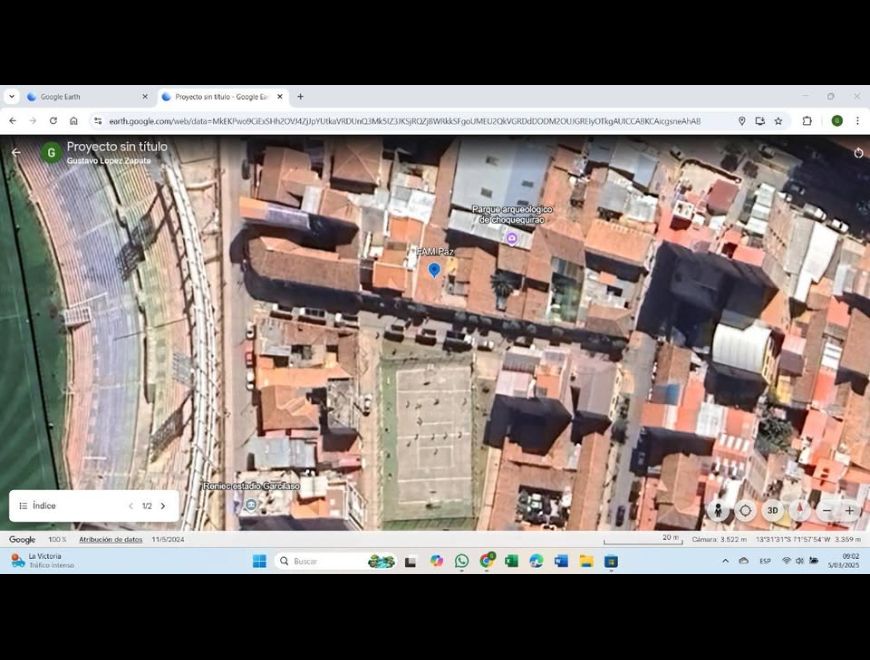Go back with the project back arrow

(16, 152)
